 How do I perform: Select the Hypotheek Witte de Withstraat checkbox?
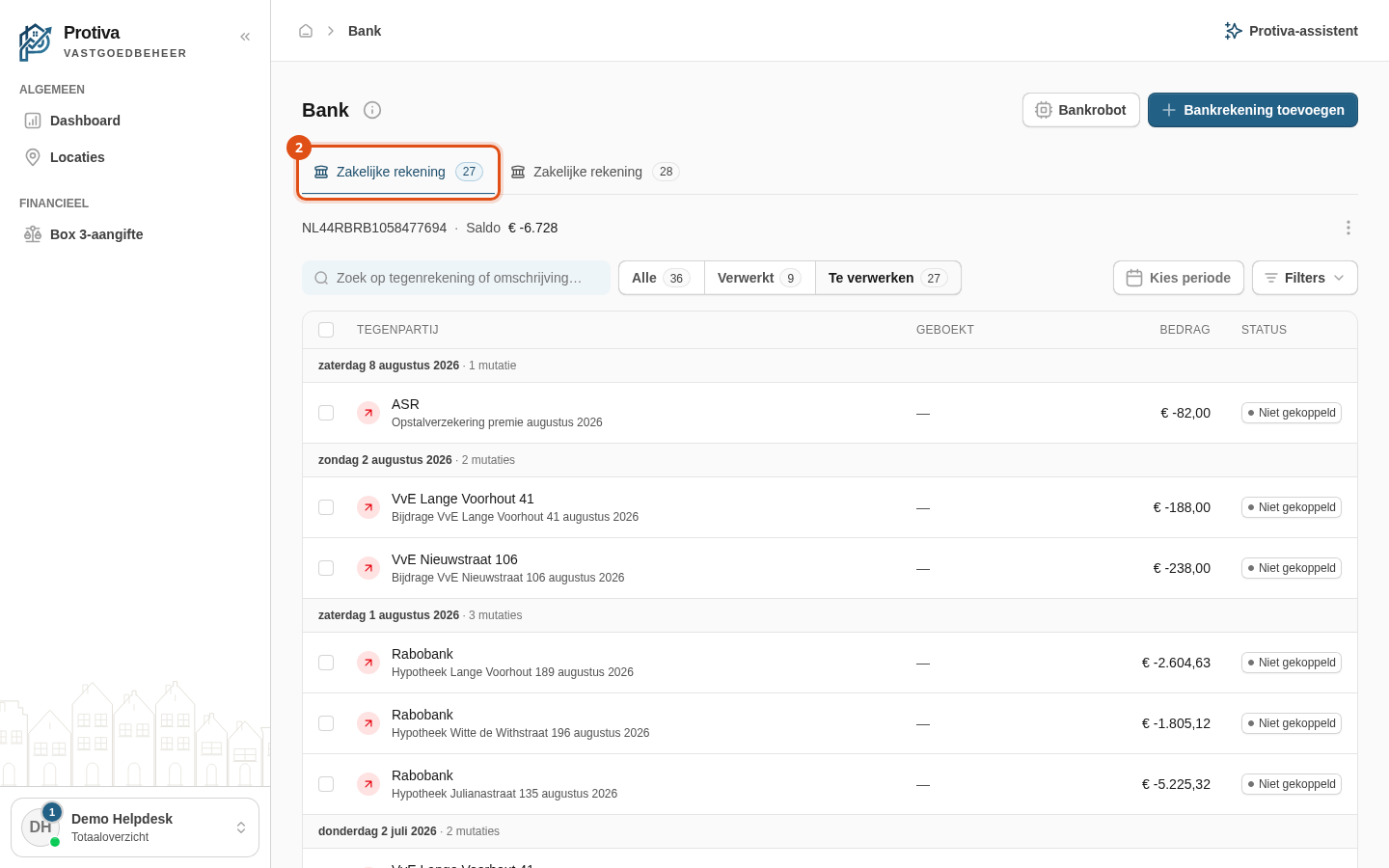(x=326, y=723)
